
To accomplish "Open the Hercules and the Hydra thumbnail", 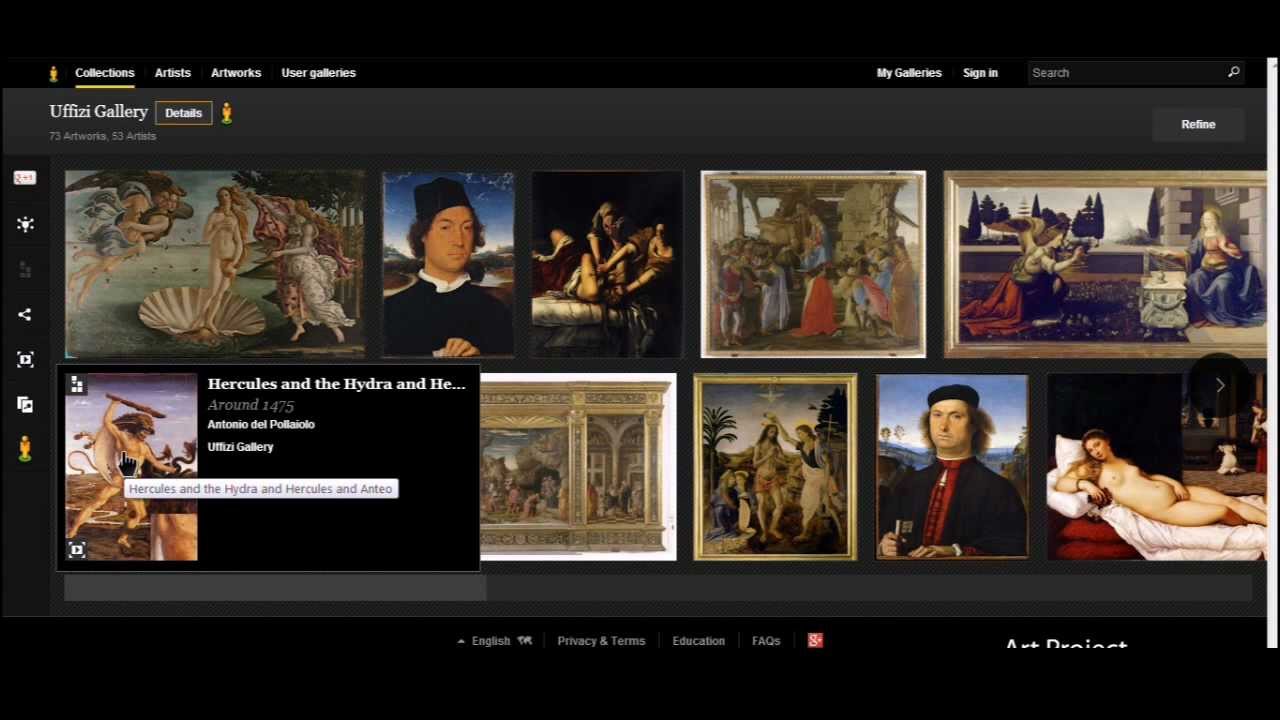I will tap(131, 467).
